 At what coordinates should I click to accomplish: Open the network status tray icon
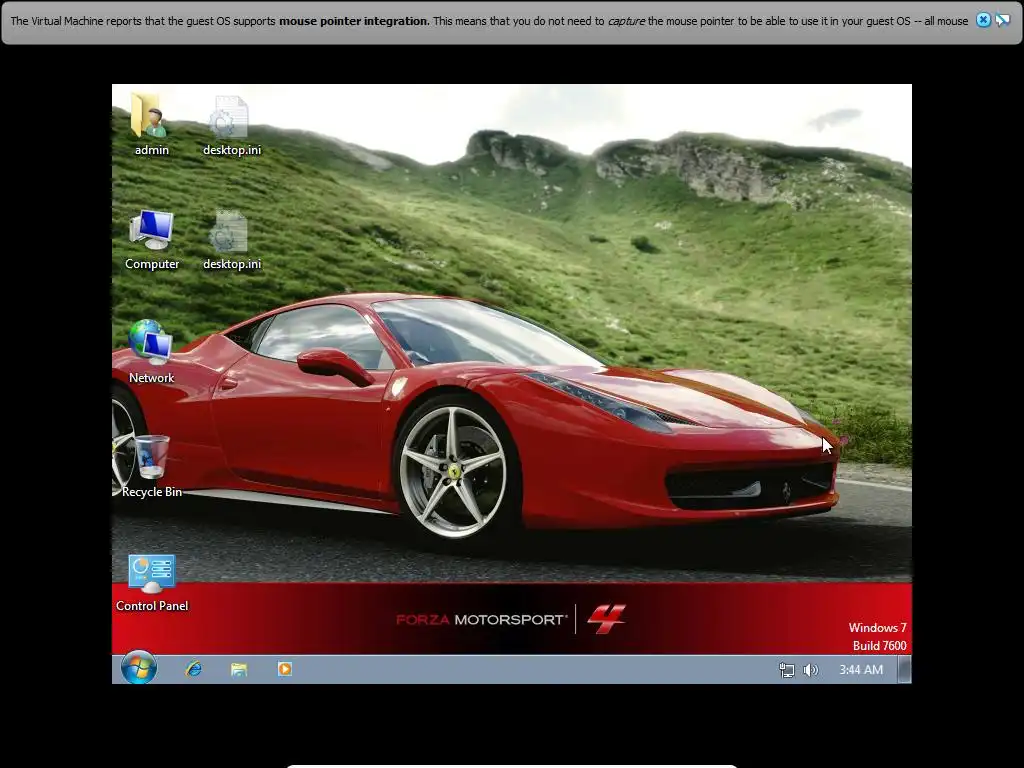(787, 670)
